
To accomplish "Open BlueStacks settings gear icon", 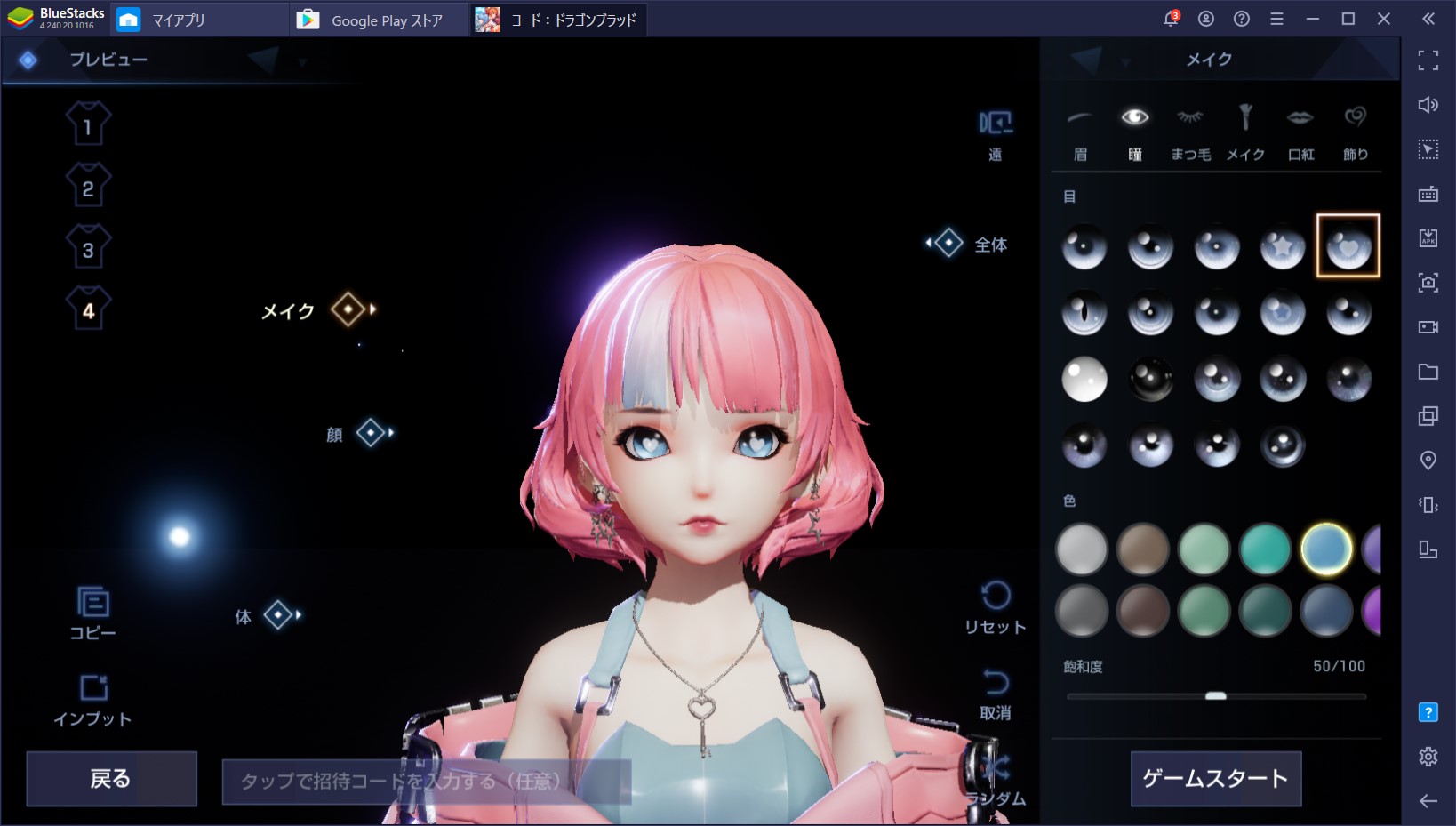I will 1428,757.
